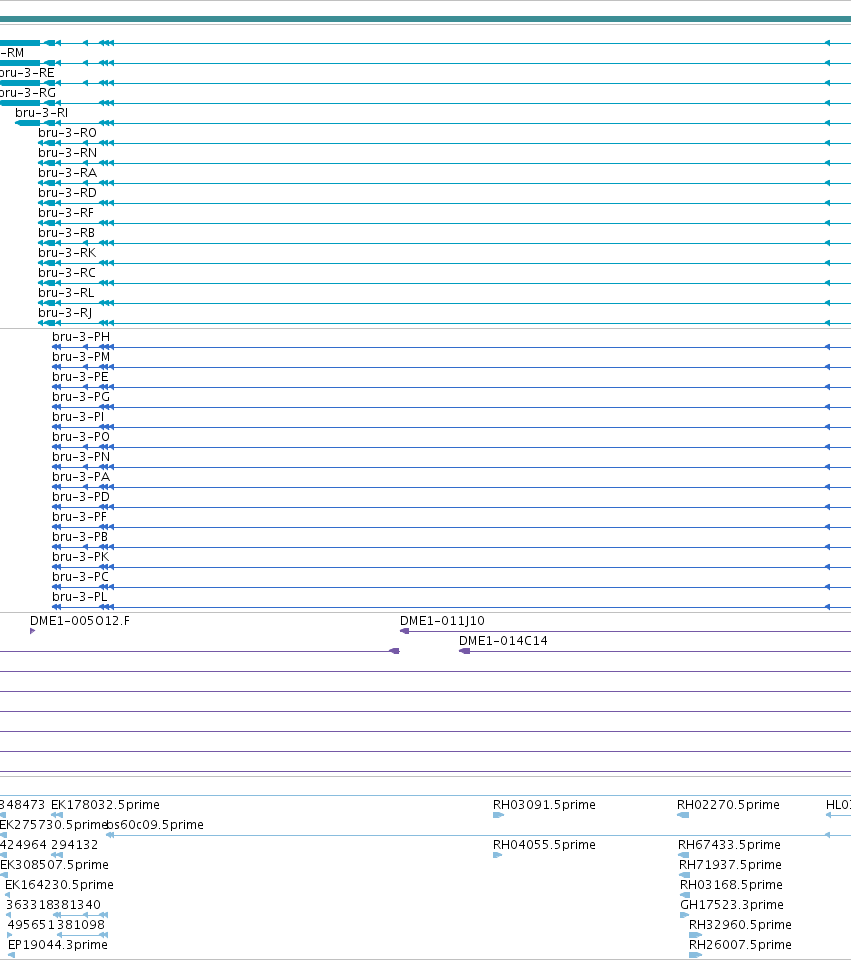Viewport: 851px width, 960px height.
Task: Open EST RH26007.5prime
Action: pos(740,945)
